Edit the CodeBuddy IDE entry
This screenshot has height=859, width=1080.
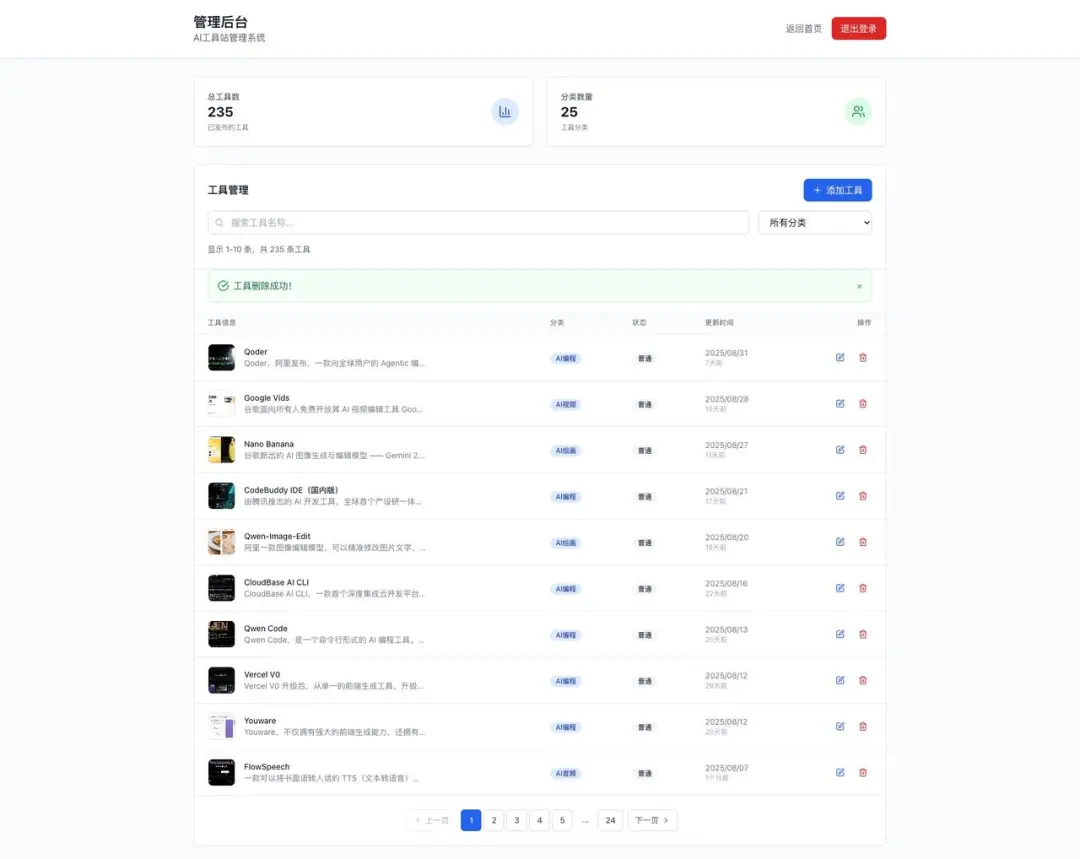(840, 496)
